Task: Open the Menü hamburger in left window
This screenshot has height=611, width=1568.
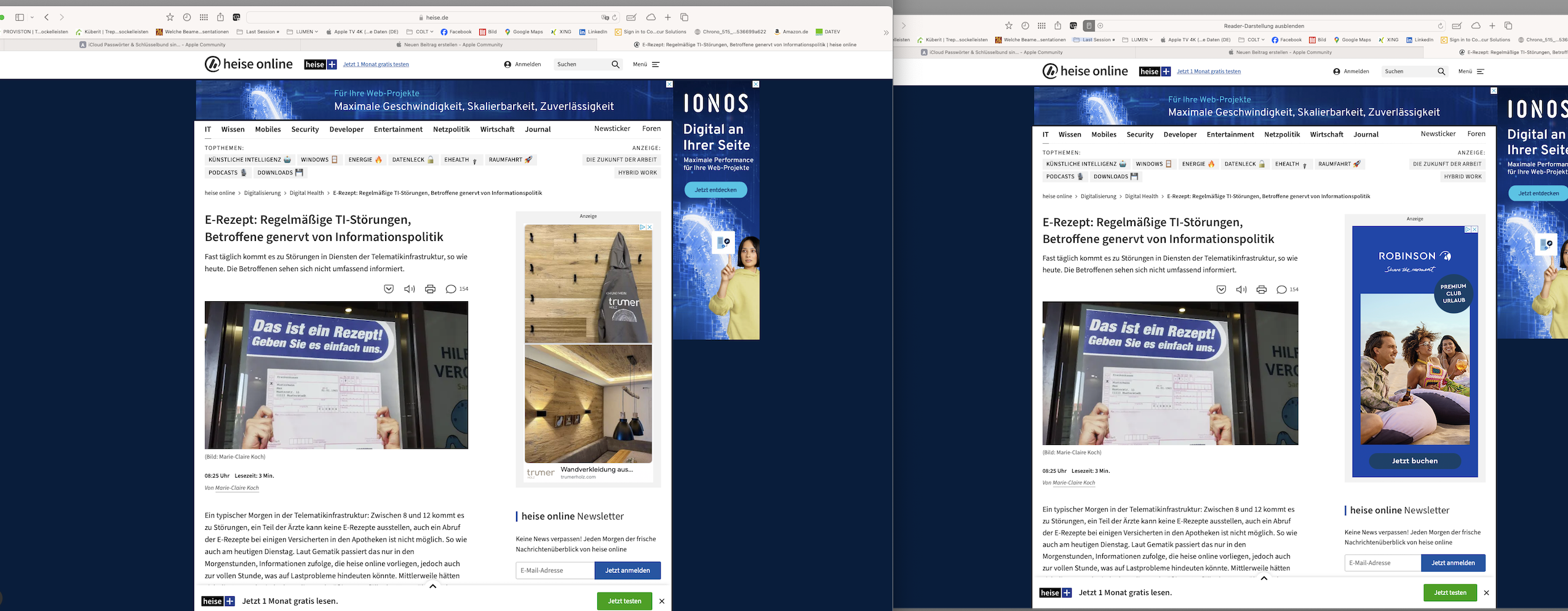Action: [x=646, y=65]
